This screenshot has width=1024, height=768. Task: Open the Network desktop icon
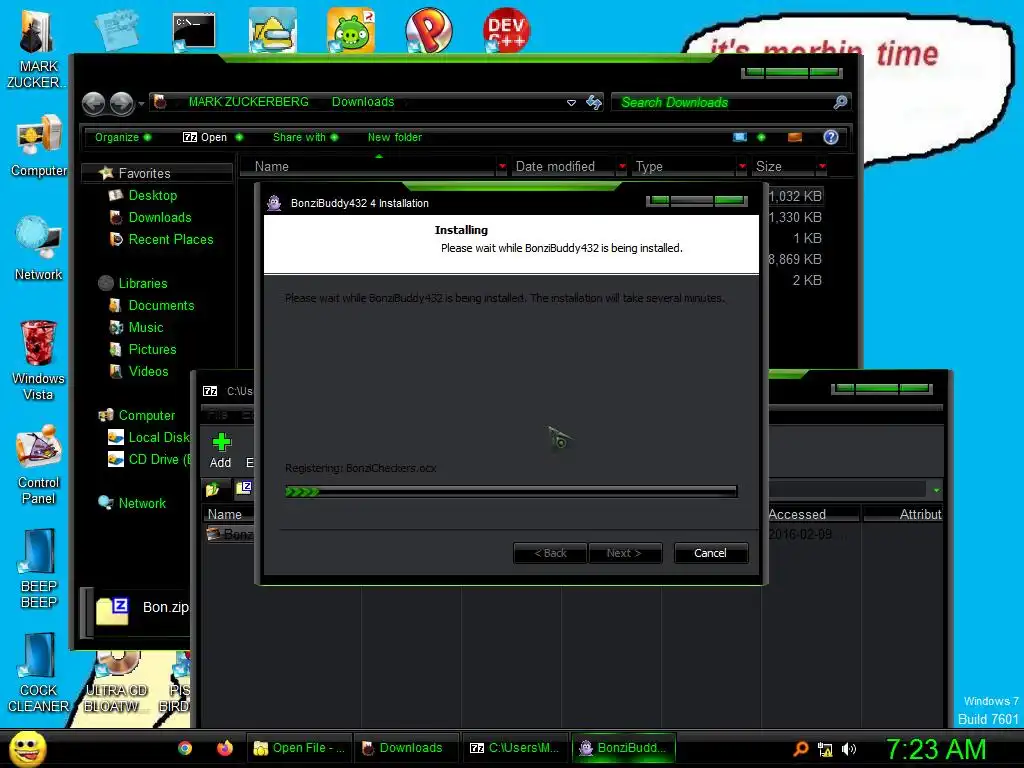tap(39, 249)
